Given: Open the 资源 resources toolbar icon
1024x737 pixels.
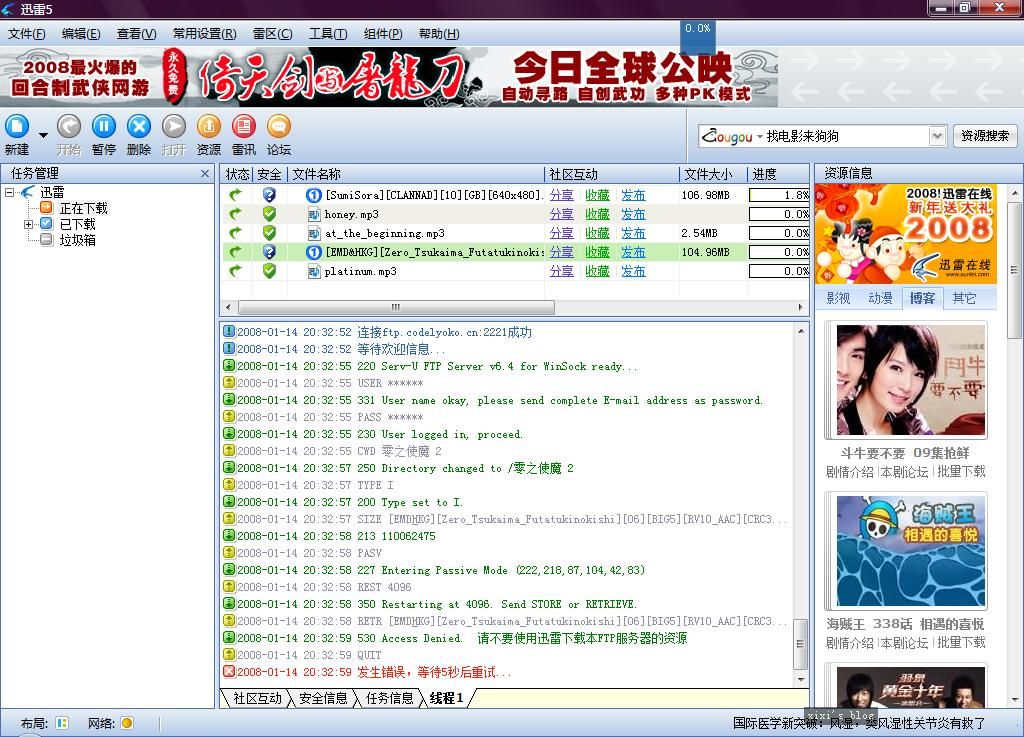Looking at the screenshot, I should [x=208, y=127].
